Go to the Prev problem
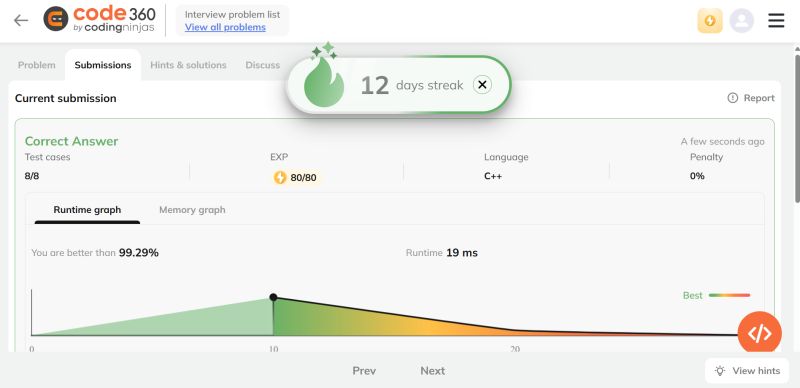The width and height of the screenshot is (800, 388). pos(364,371)
